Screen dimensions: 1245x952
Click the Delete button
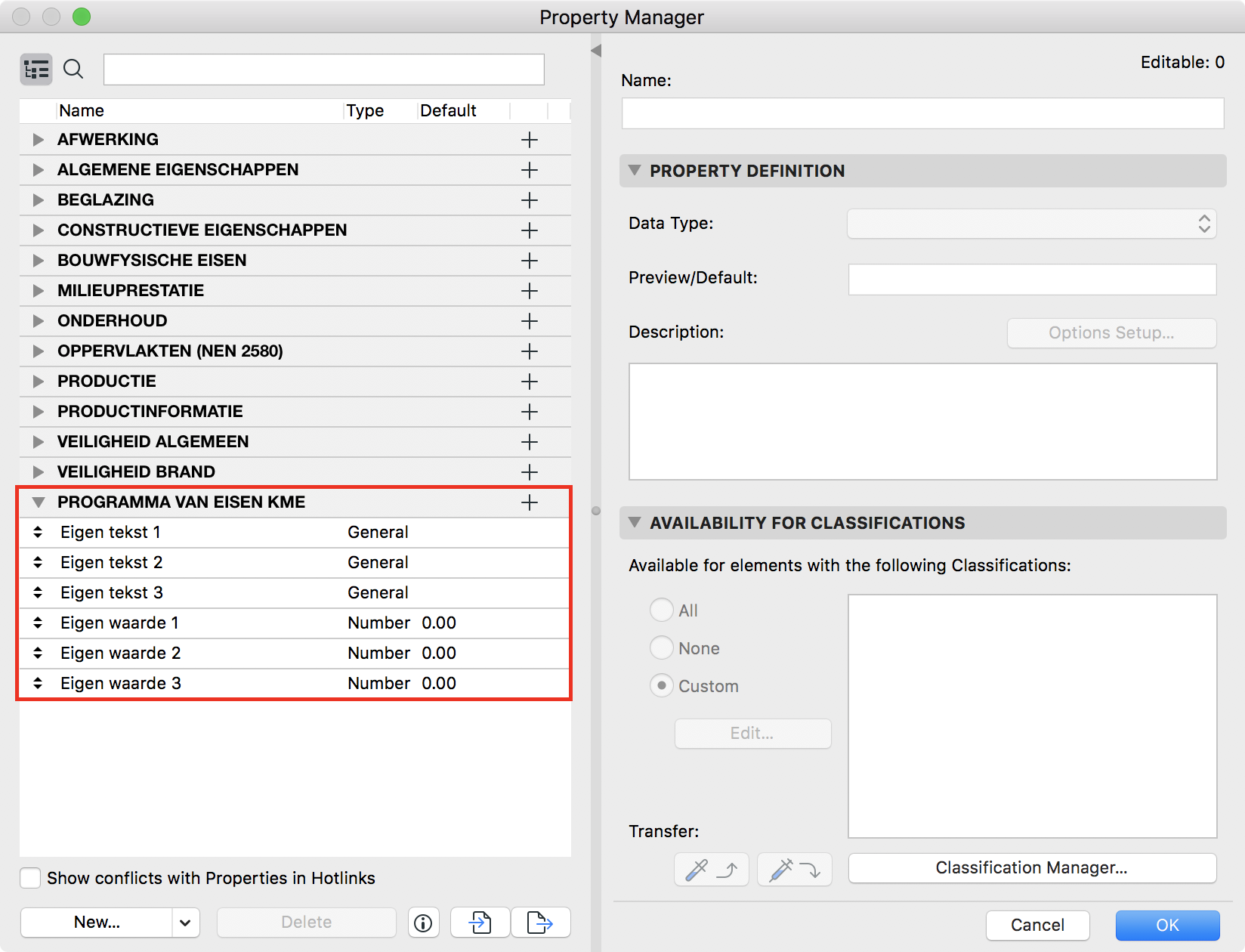click(x=307, y=923)
